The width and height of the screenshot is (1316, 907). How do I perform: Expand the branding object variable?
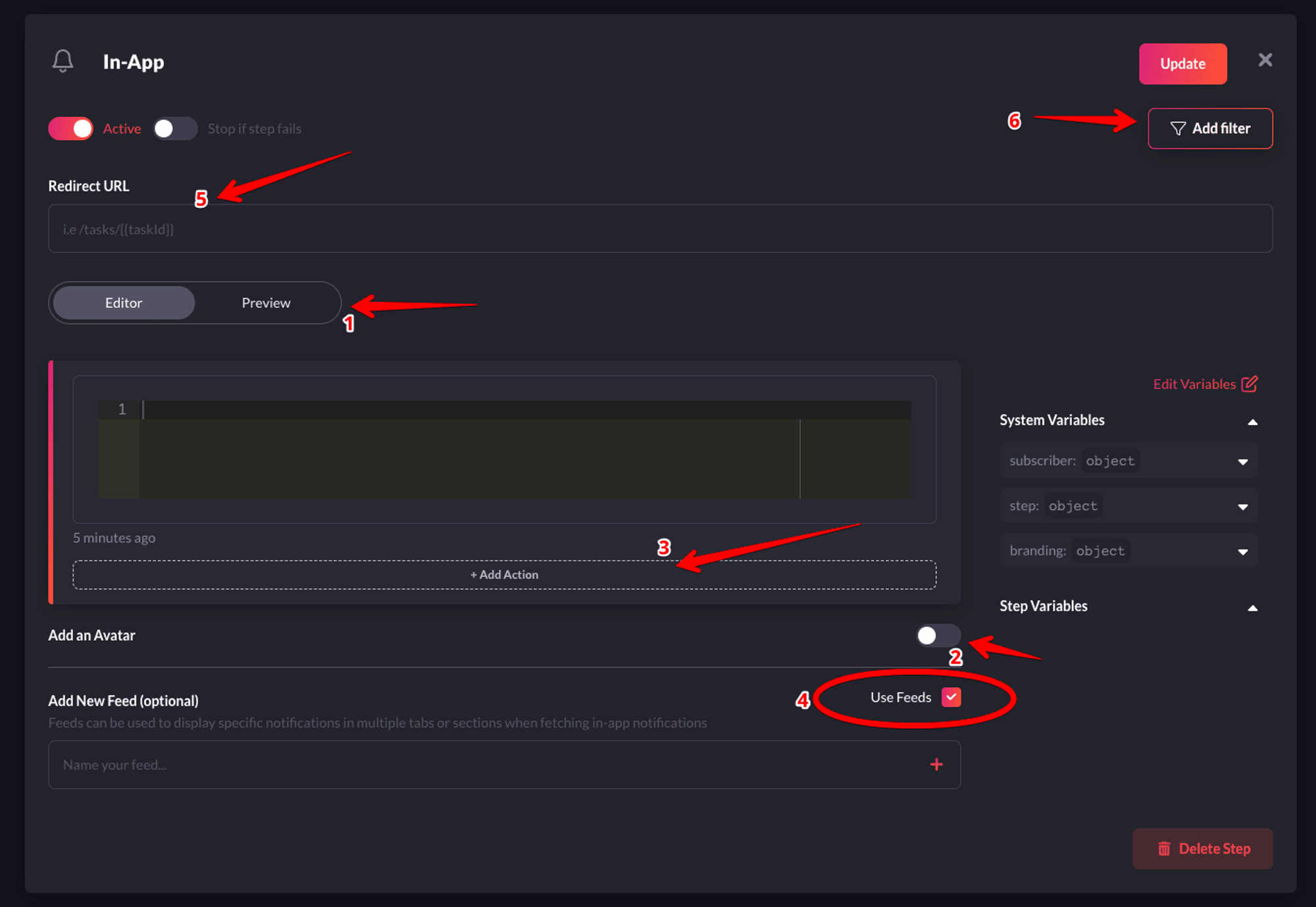pyautogui.click(x=1242, y=551)
